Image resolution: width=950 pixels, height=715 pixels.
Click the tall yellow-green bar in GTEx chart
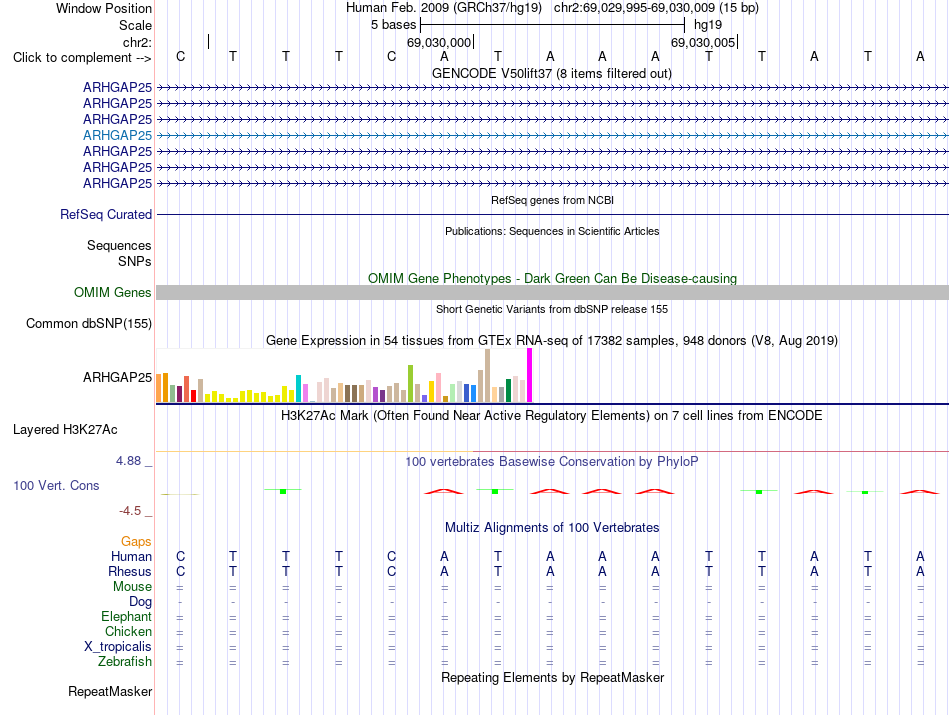(x=410, y=384)
